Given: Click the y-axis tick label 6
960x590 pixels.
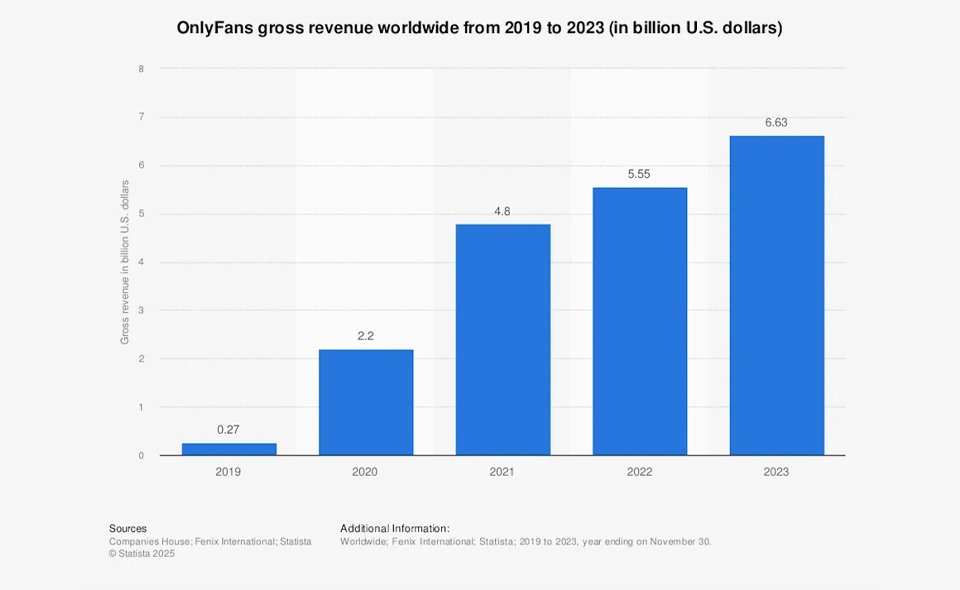Looking at the screenshot, I should (141, 165).
